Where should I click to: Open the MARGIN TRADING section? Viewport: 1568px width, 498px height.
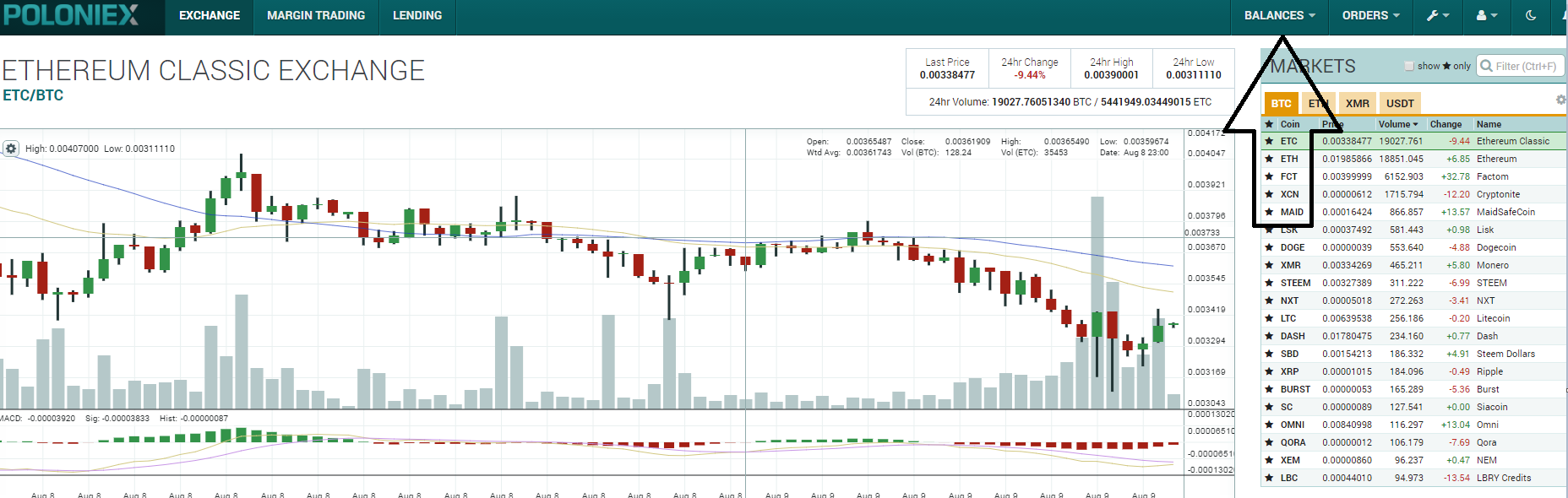(316, 15)
